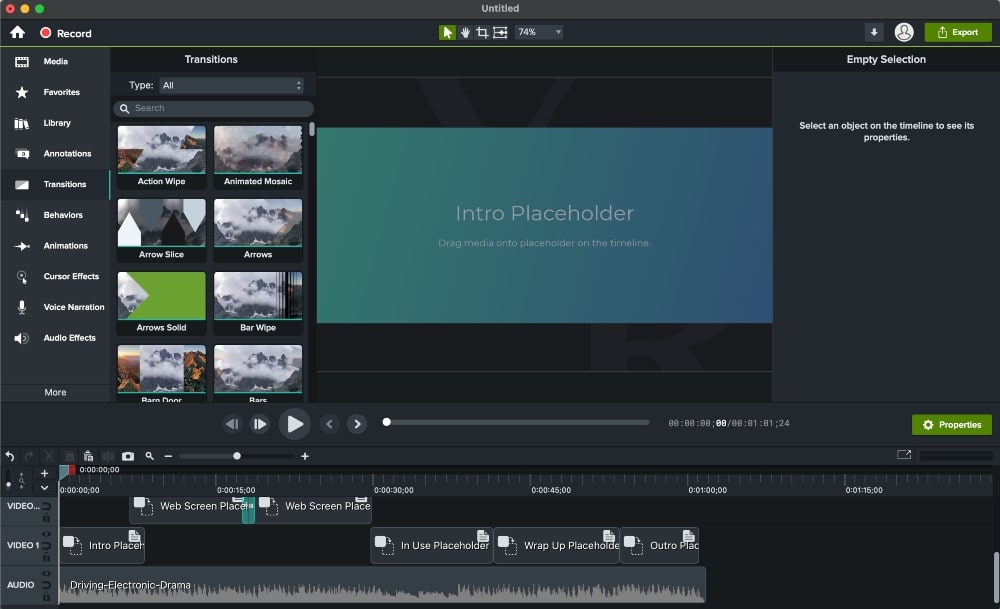Add a new track with the plus icon
Image resolution: width=1000 pixels, height=609 pixels.
43,474
